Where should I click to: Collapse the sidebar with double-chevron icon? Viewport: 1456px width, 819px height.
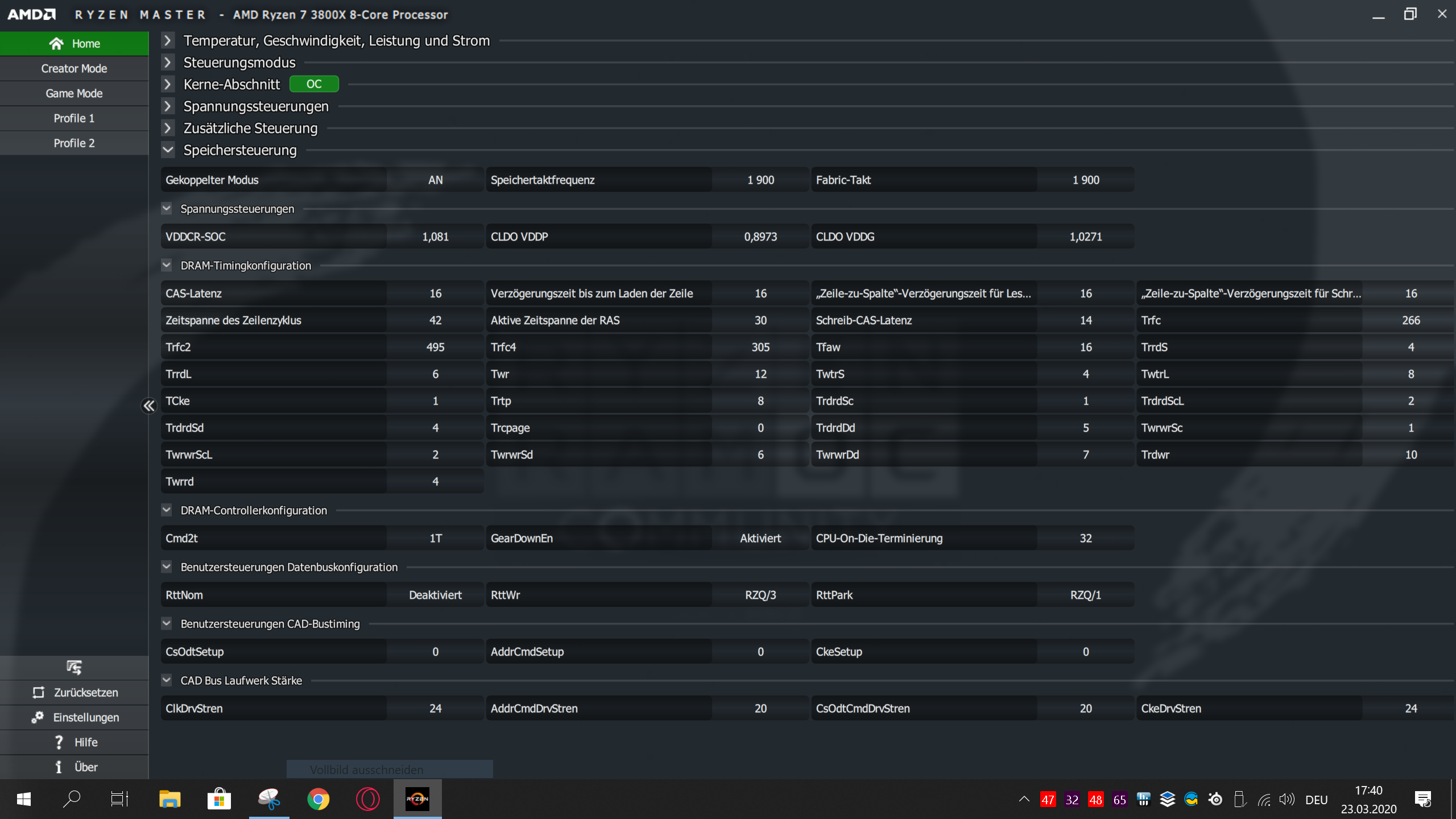click(x=148, y=406)
